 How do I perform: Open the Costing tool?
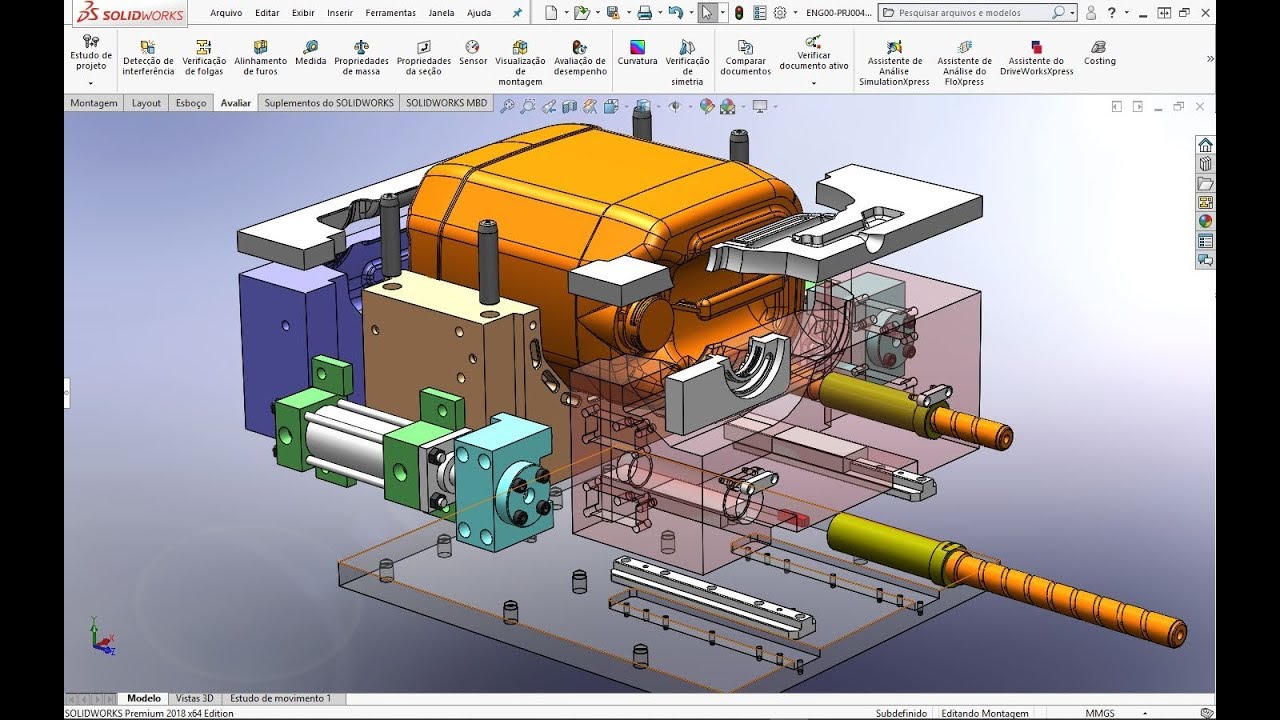click(1100, 54)
